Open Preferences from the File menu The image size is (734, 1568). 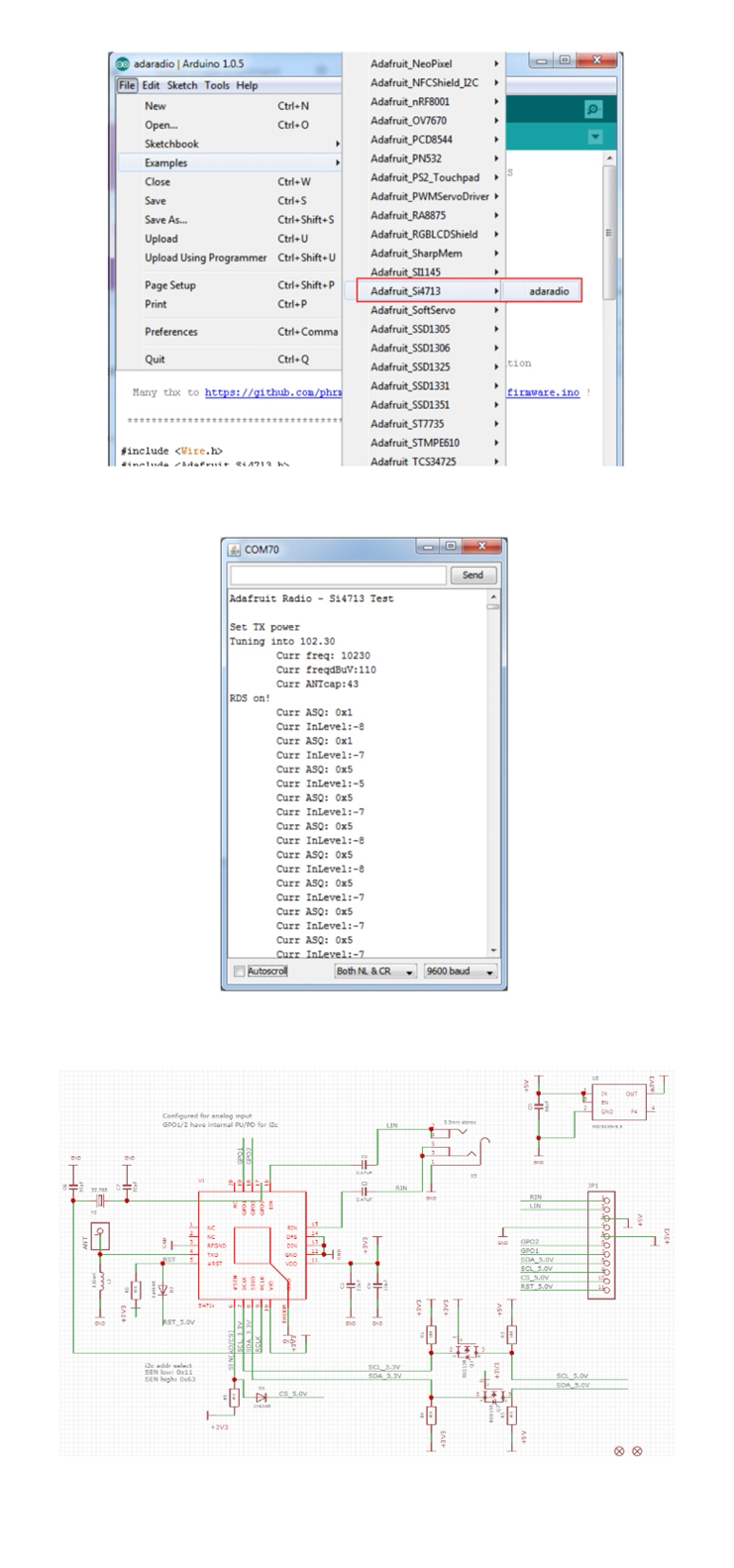click(230, 332)
